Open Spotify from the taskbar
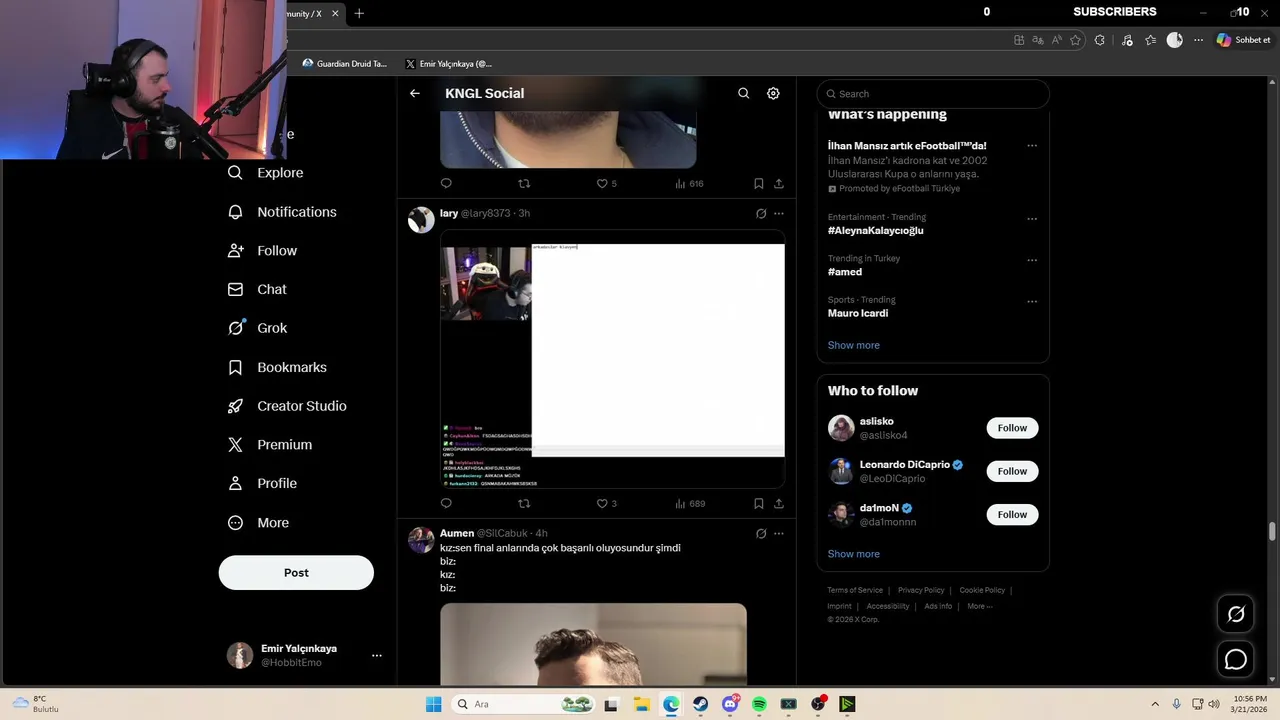The width and height of the screenshot is (1280, 720). point(759,704)
